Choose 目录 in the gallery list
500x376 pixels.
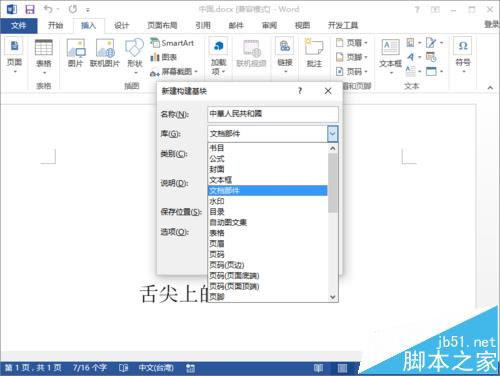[x=268, y=212]
